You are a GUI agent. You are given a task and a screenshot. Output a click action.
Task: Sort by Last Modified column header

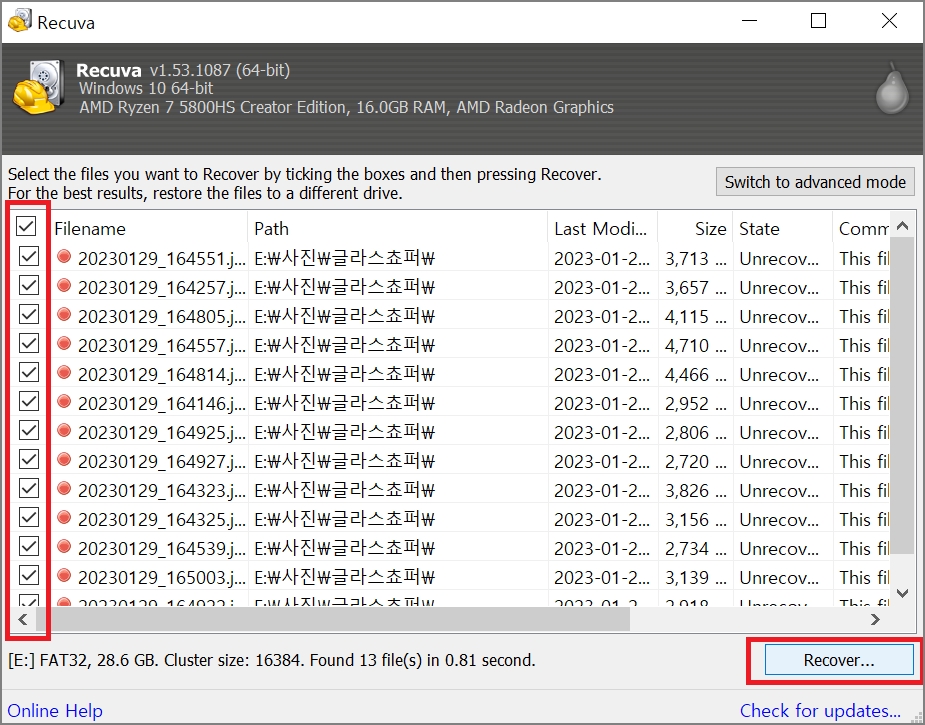tap(602, 228)
